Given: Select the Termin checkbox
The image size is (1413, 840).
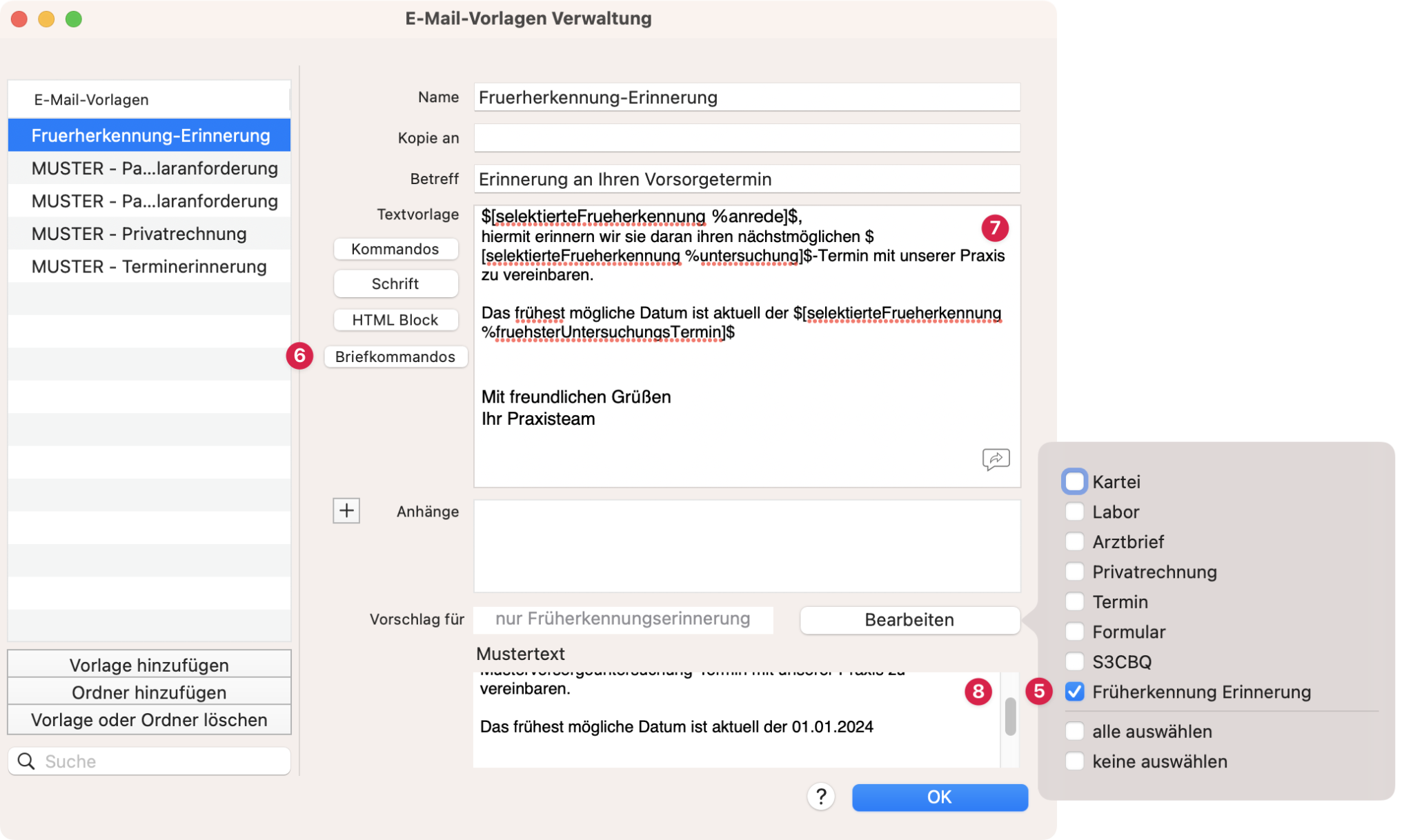Looking at the screenshot, I should (1074, 601).
